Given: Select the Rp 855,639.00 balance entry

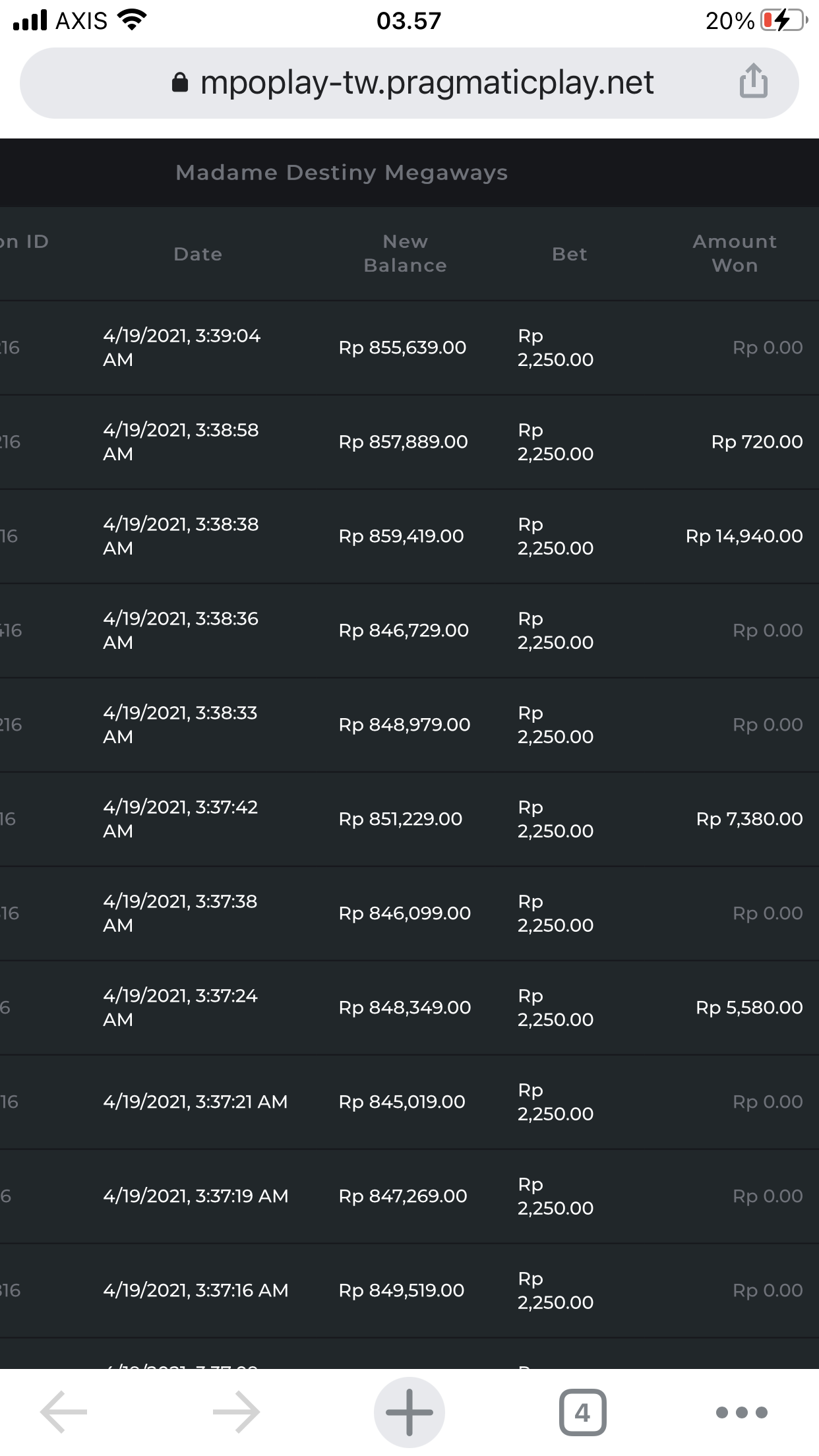Looking at the screenshot, I should pos(402,348).
